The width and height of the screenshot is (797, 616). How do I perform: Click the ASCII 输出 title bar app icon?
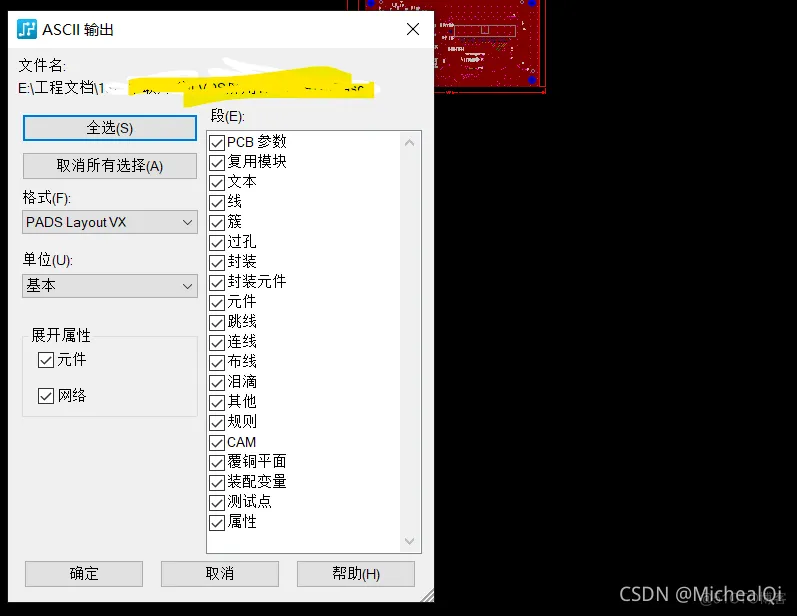click(x=27, y=29)
